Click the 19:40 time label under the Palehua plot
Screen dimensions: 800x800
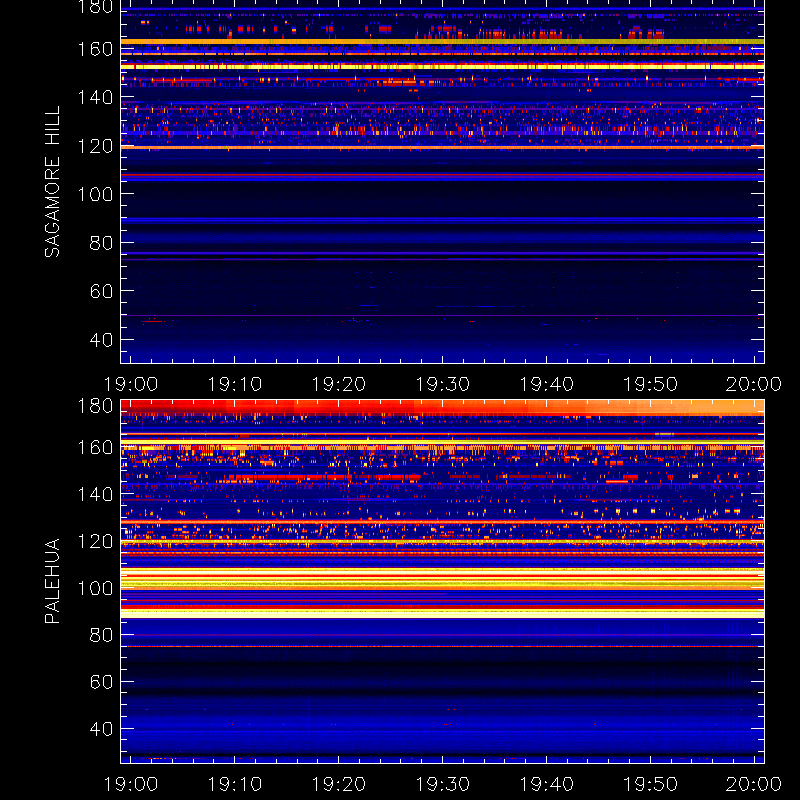click(547, 784)
